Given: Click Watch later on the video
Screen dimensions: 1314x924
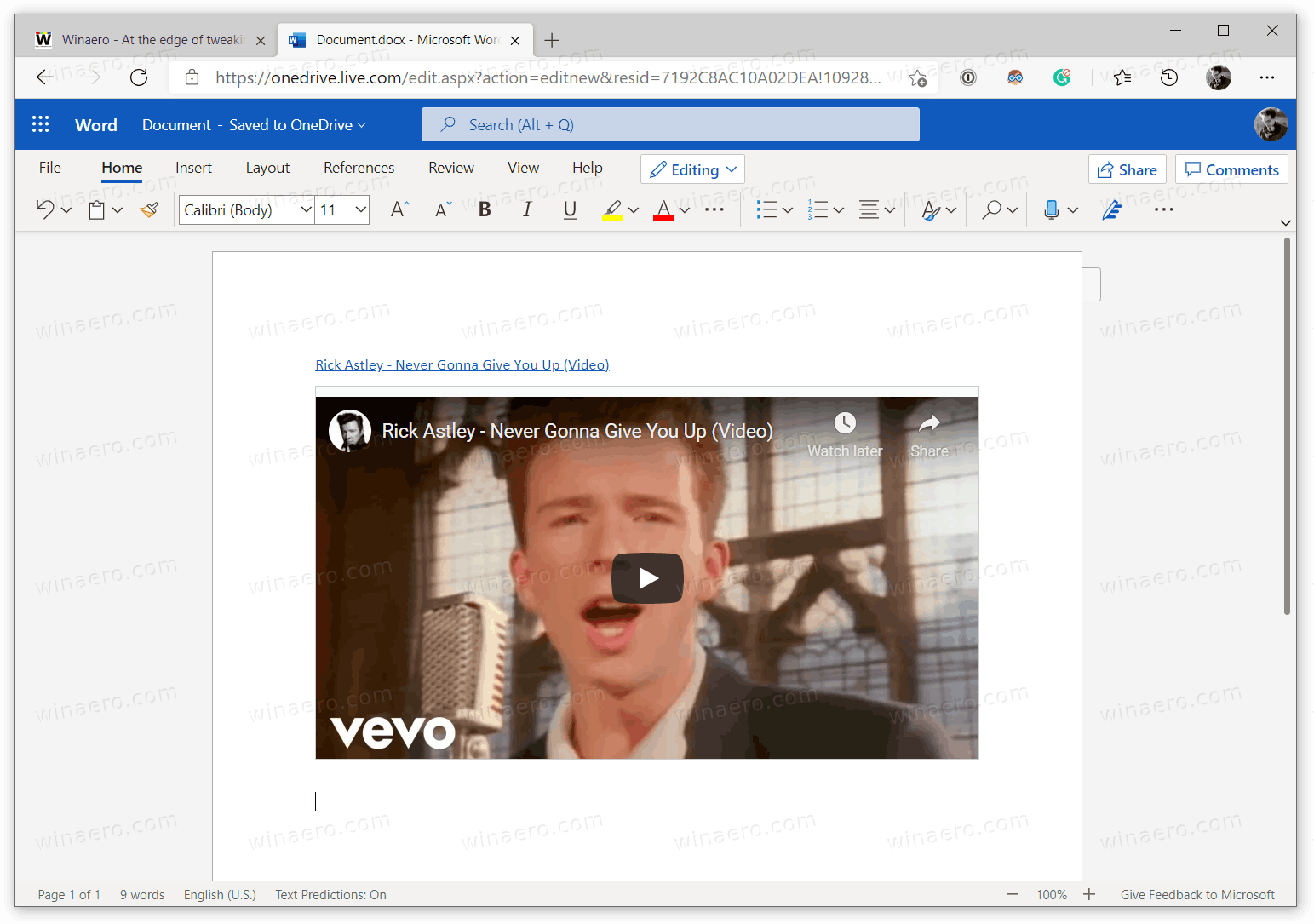Looking at the screenshot, I should click(845, 435).
